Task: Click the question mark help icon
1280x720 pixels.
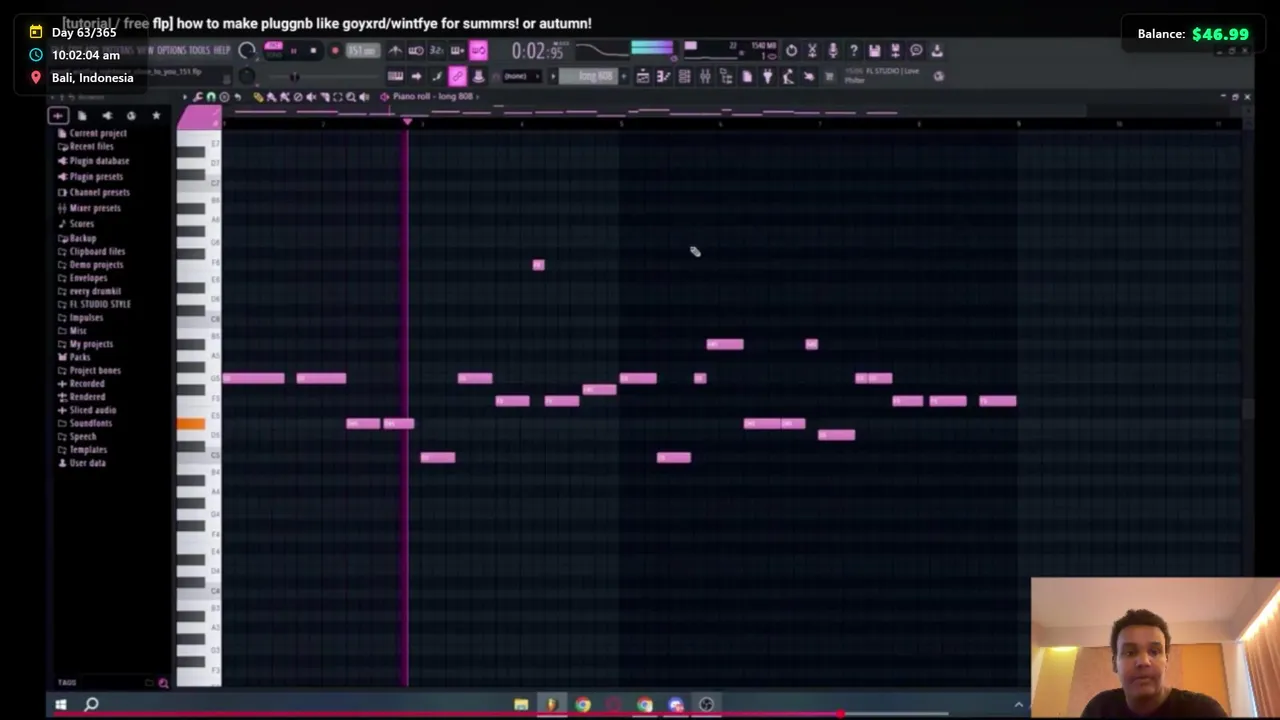Action: click(x=854, y=50)
